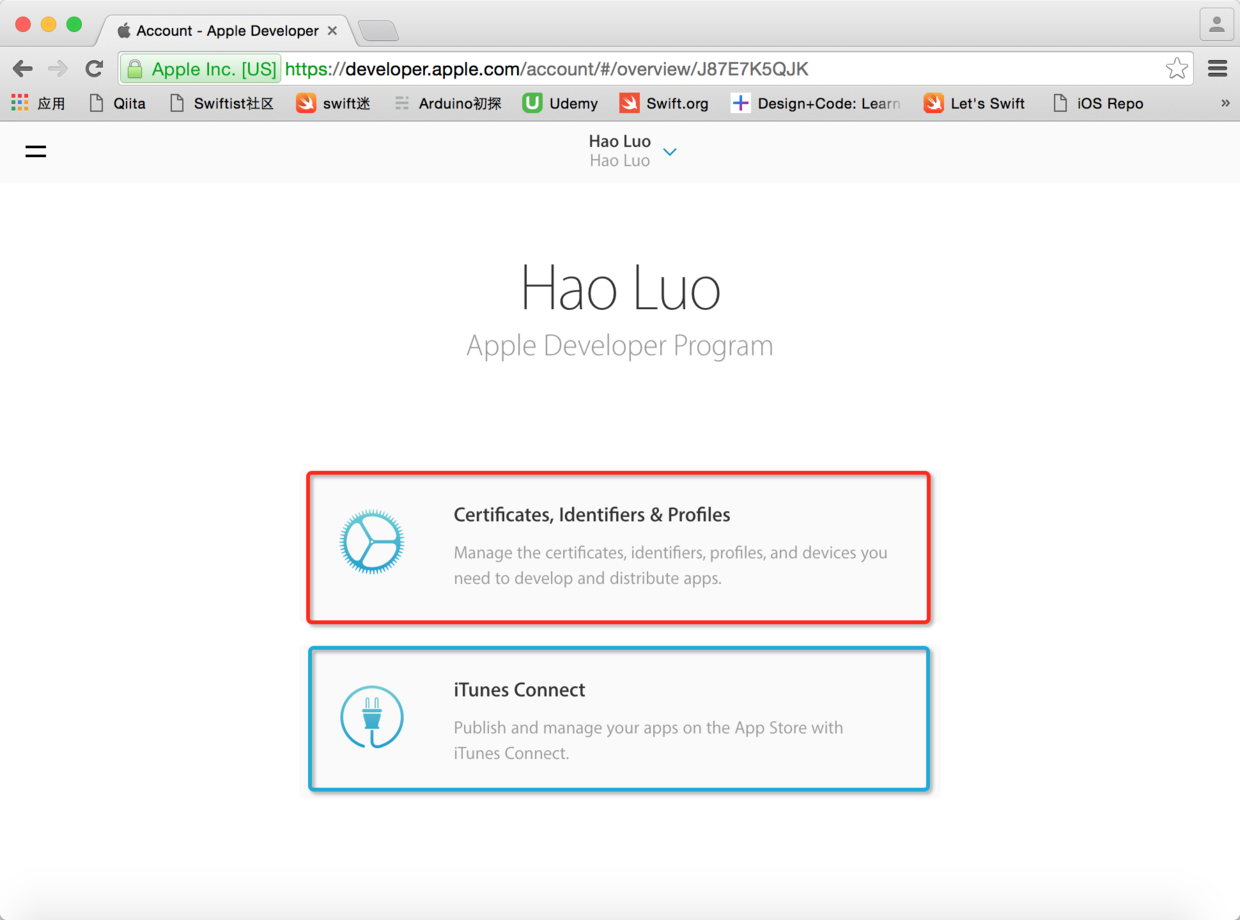
Task: Click the Apple Inc. [US] security lock badge
Action: 201,69
